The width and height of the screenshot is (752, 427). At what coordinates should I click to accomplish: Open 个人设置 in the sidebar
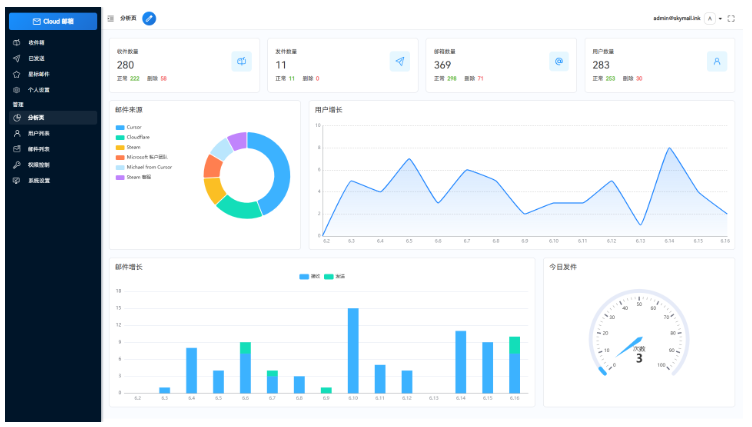53,90
